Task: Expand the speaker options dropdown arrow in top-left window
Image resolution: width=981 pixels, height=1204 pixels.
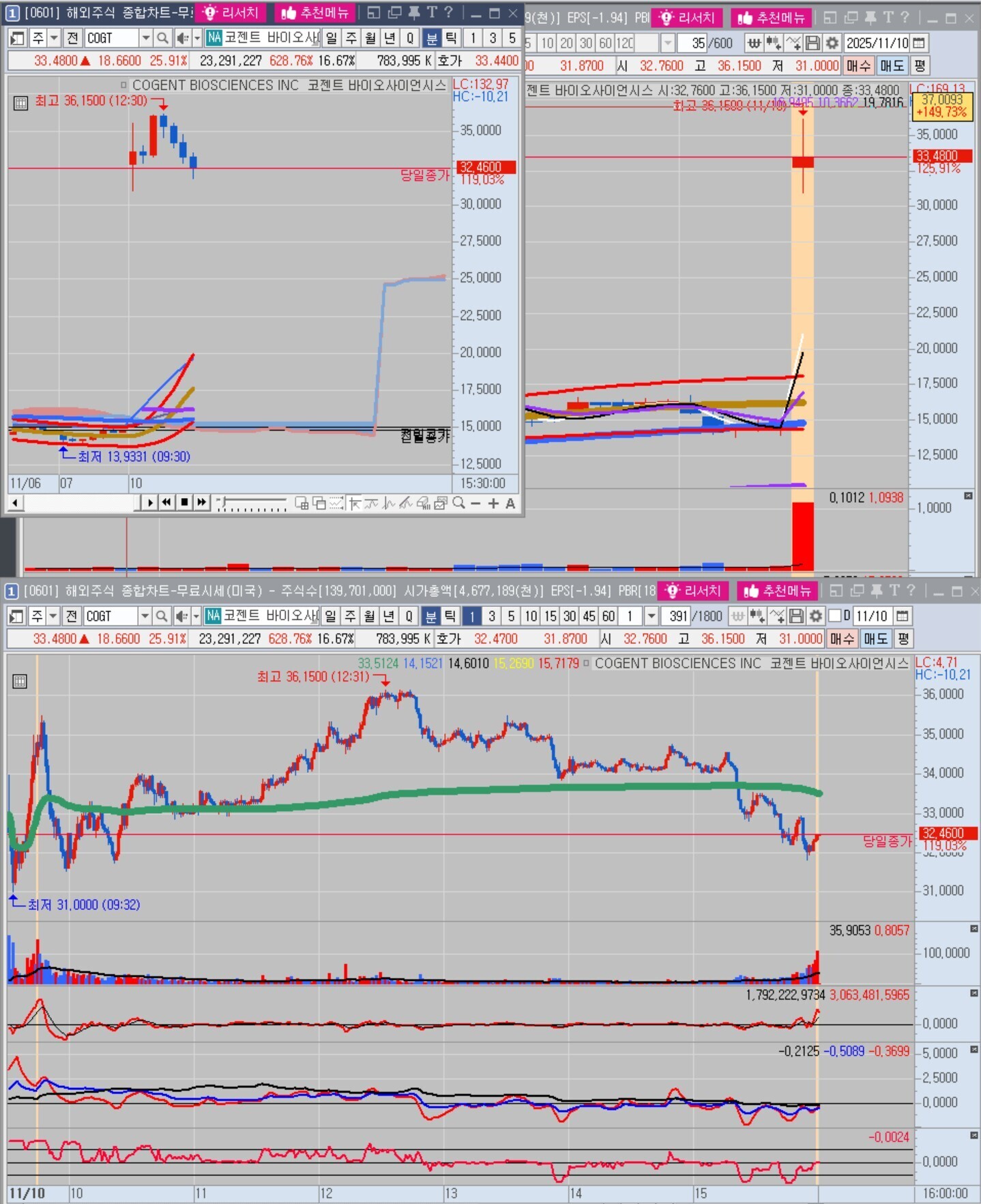Action: (197, 38)
